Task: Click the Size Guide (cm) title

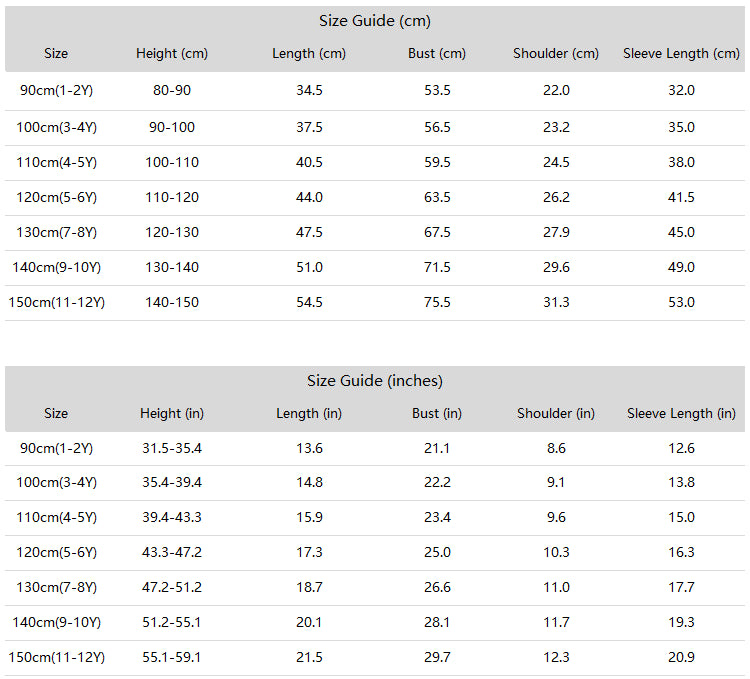Action: click(375, 21)
